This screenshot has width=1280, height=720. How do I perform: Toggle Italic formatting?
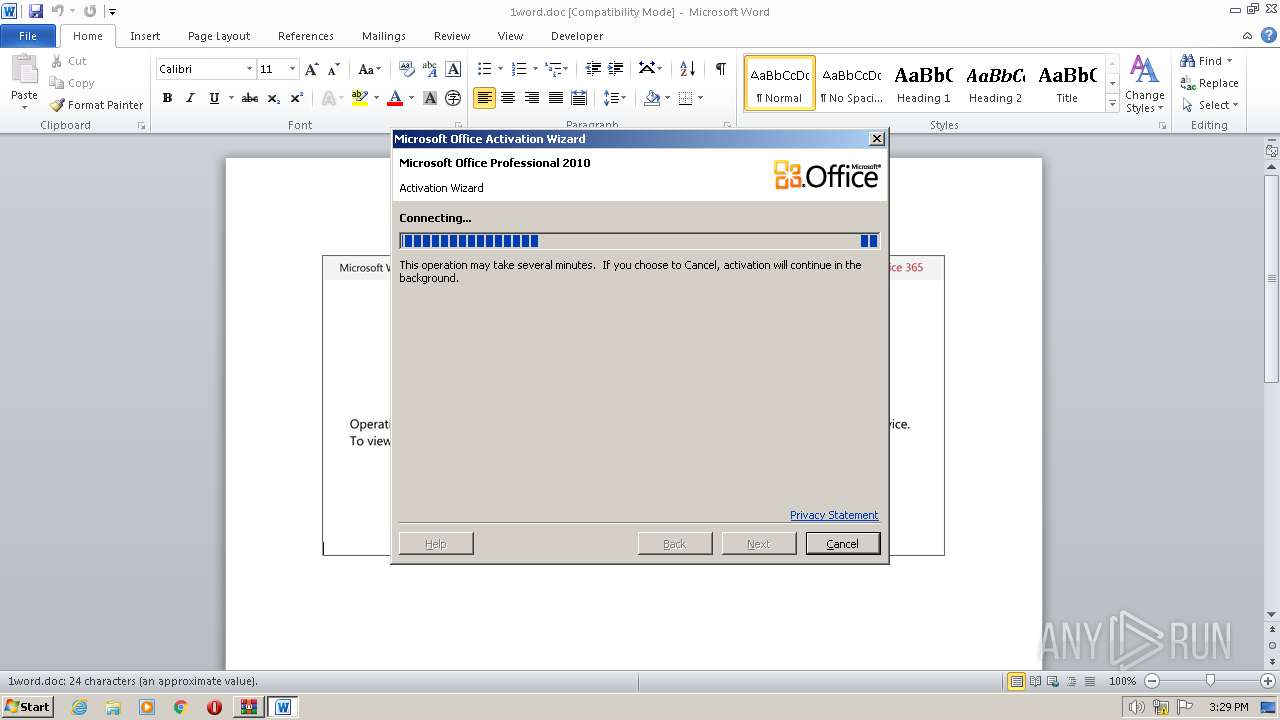point(190,98)
